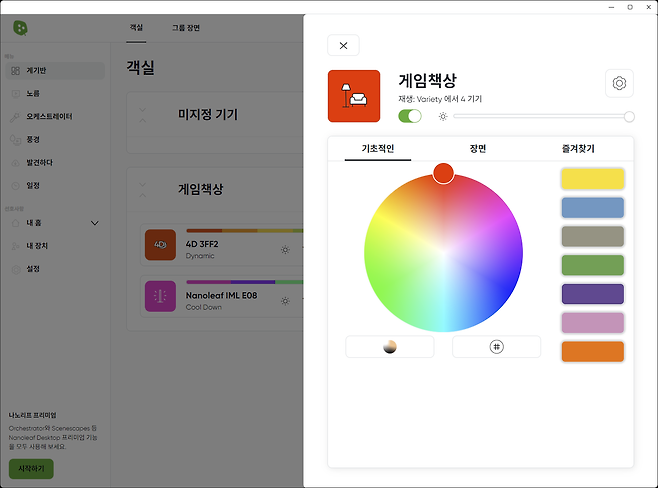Click the Nanoleaf logo at top left
The width and height of the screenshot is (658, 488).
[21, 27]
